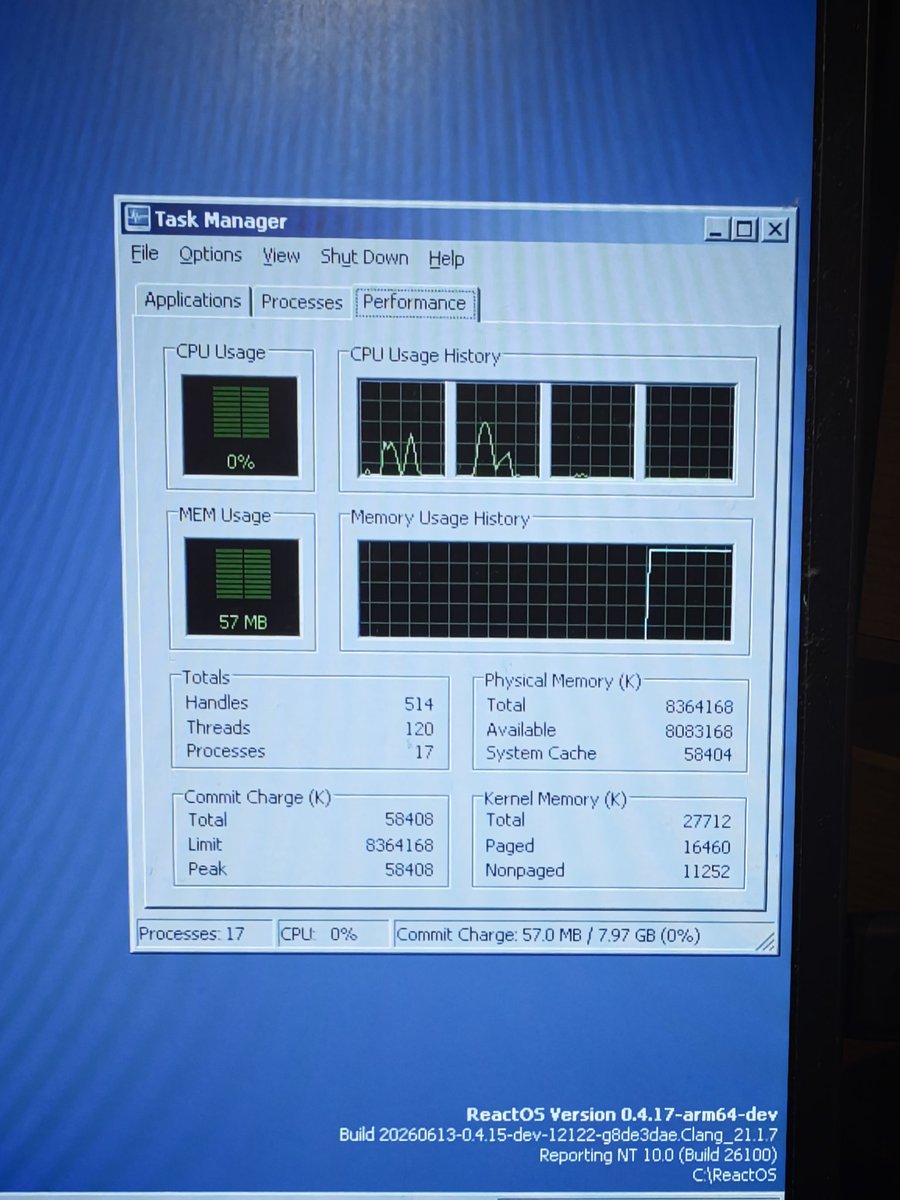This screenshot has height=1200, width=900.
Task: Click the third CPU Usage History graph
Action: [592, 431]
